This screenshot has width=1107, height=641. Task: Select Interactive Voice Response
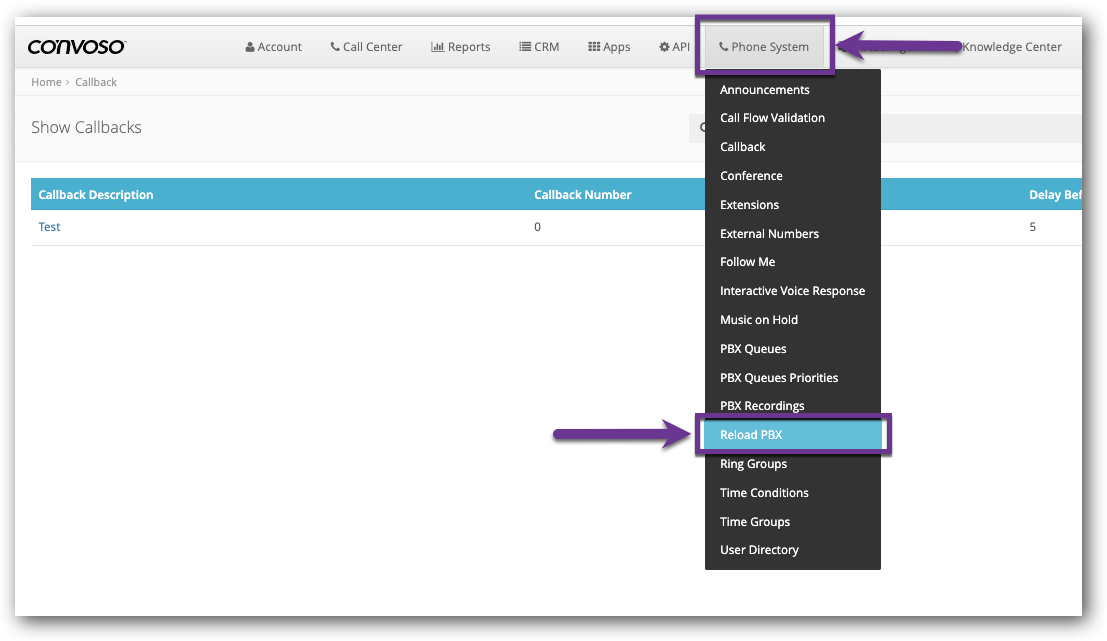pos(792,290)
